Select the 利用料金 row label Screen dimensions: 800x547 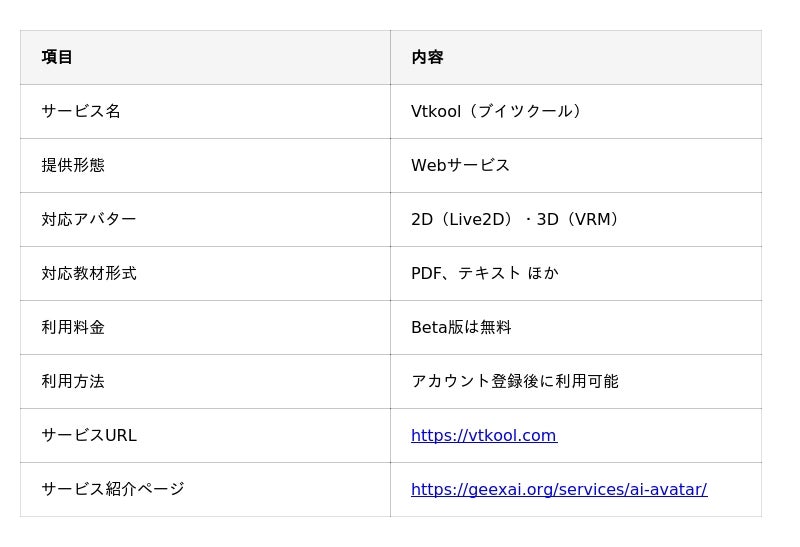point(73,327)
